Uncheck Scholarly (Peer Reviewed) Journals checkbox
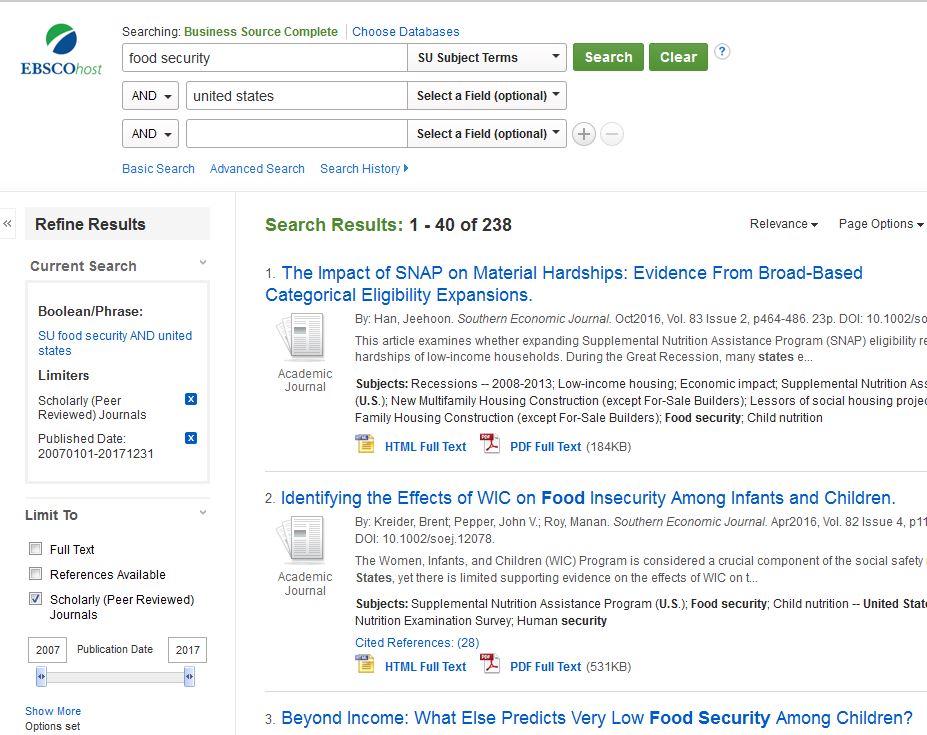 coord(35,598)
